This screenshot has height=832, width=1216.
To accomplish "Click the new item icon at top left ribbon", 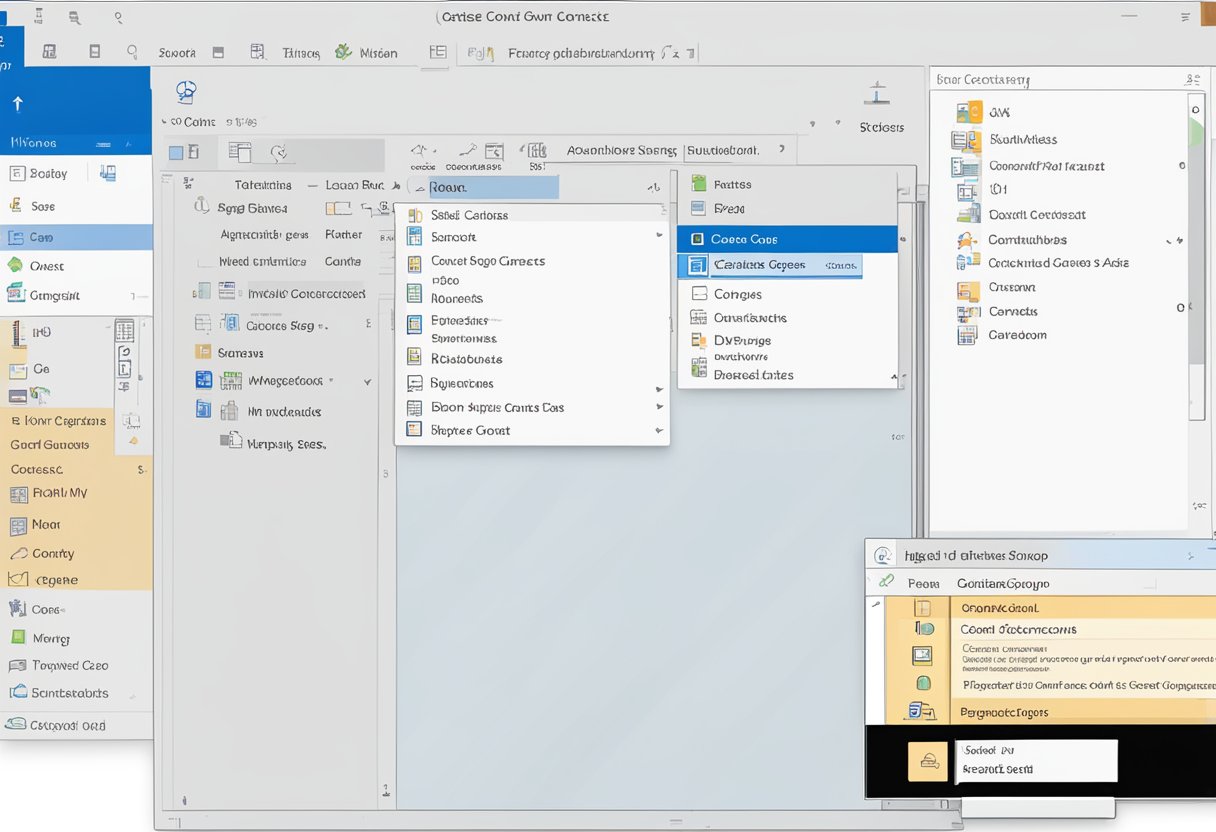I will click(x=39, y=17).
